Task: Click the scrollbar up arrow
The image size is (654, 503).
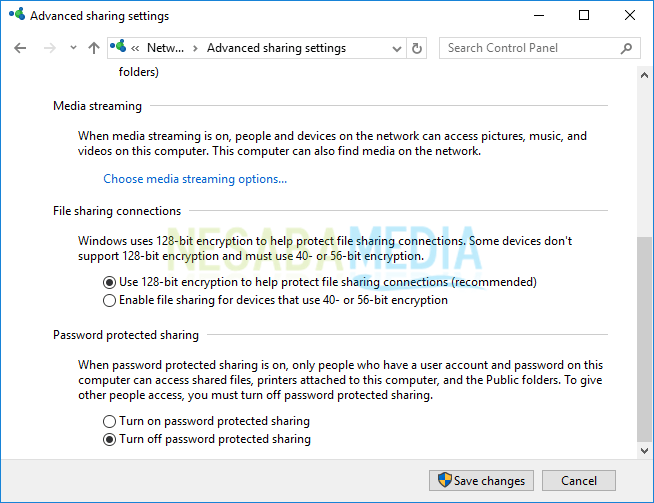Action: (644, 75)
